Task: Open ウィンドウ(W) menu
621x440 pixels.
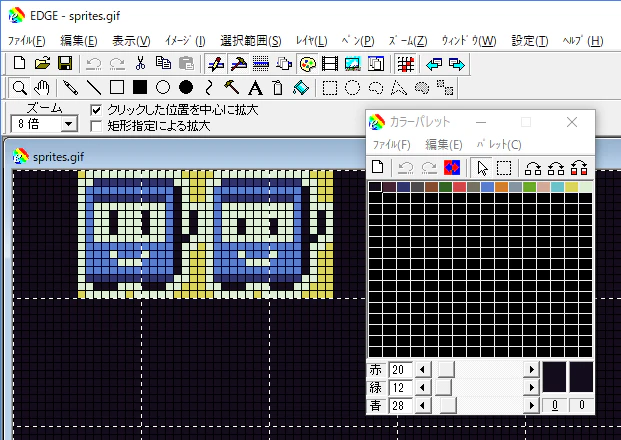Action: point(469,40)
